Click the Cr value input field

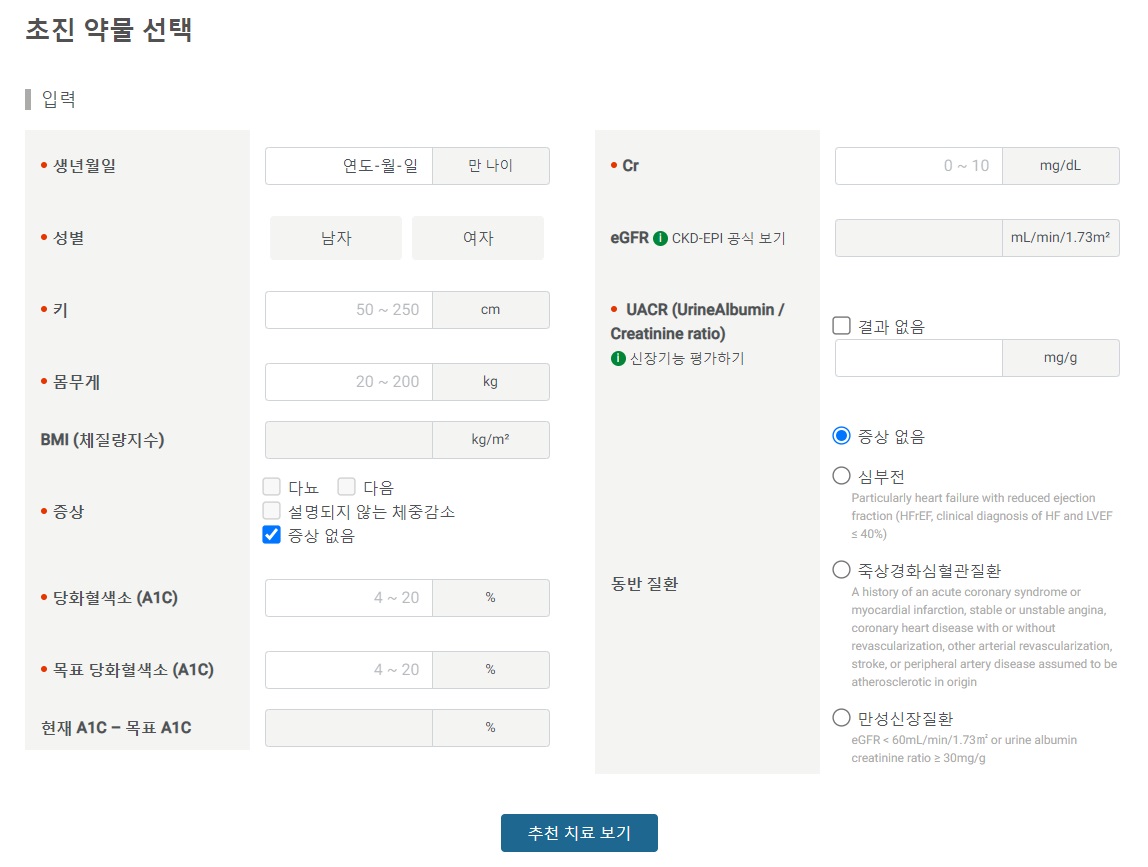[x=917, y=166]
